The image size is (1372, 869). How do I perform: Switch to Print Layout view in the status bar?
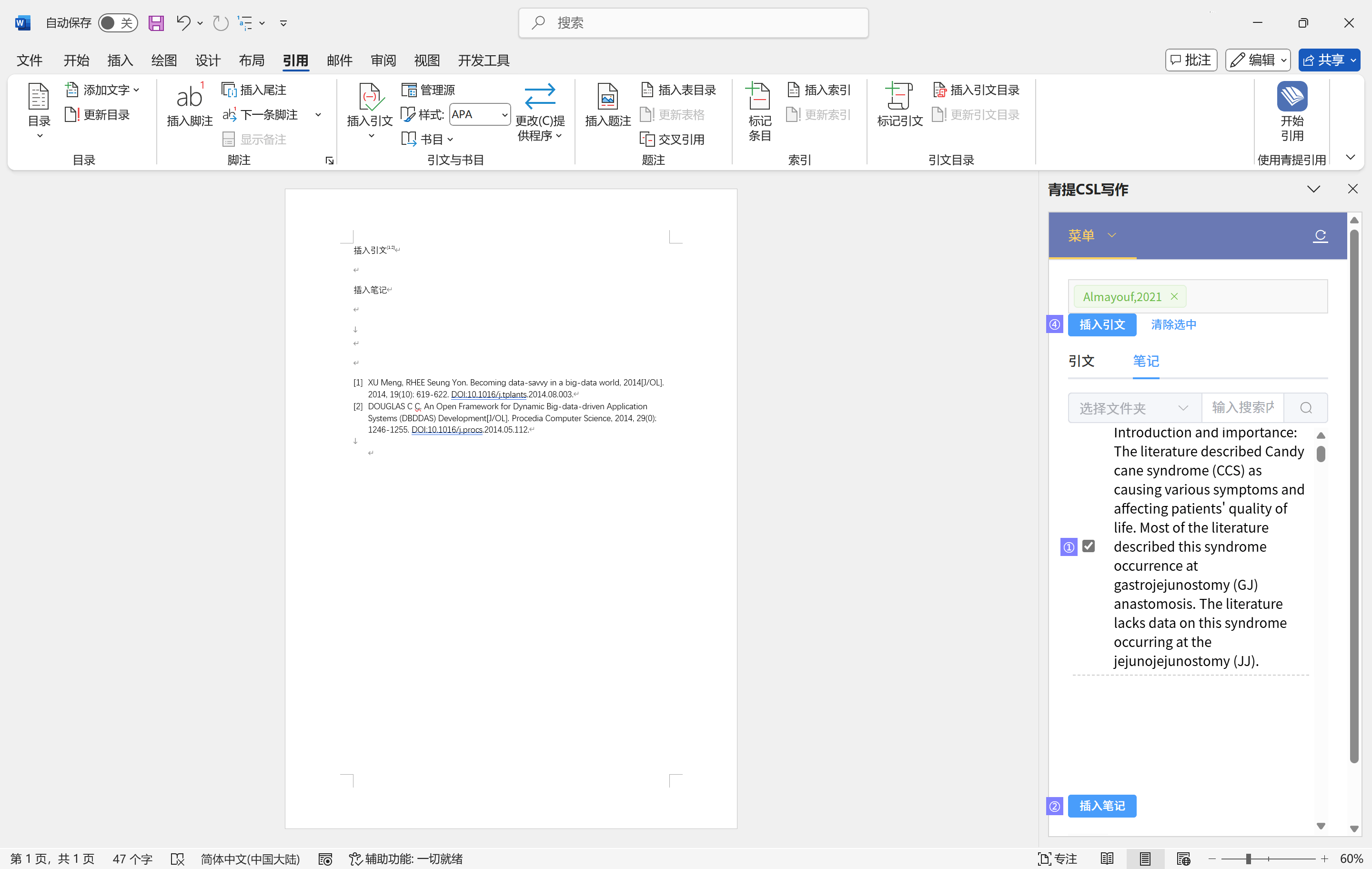tap(1145, 859)
